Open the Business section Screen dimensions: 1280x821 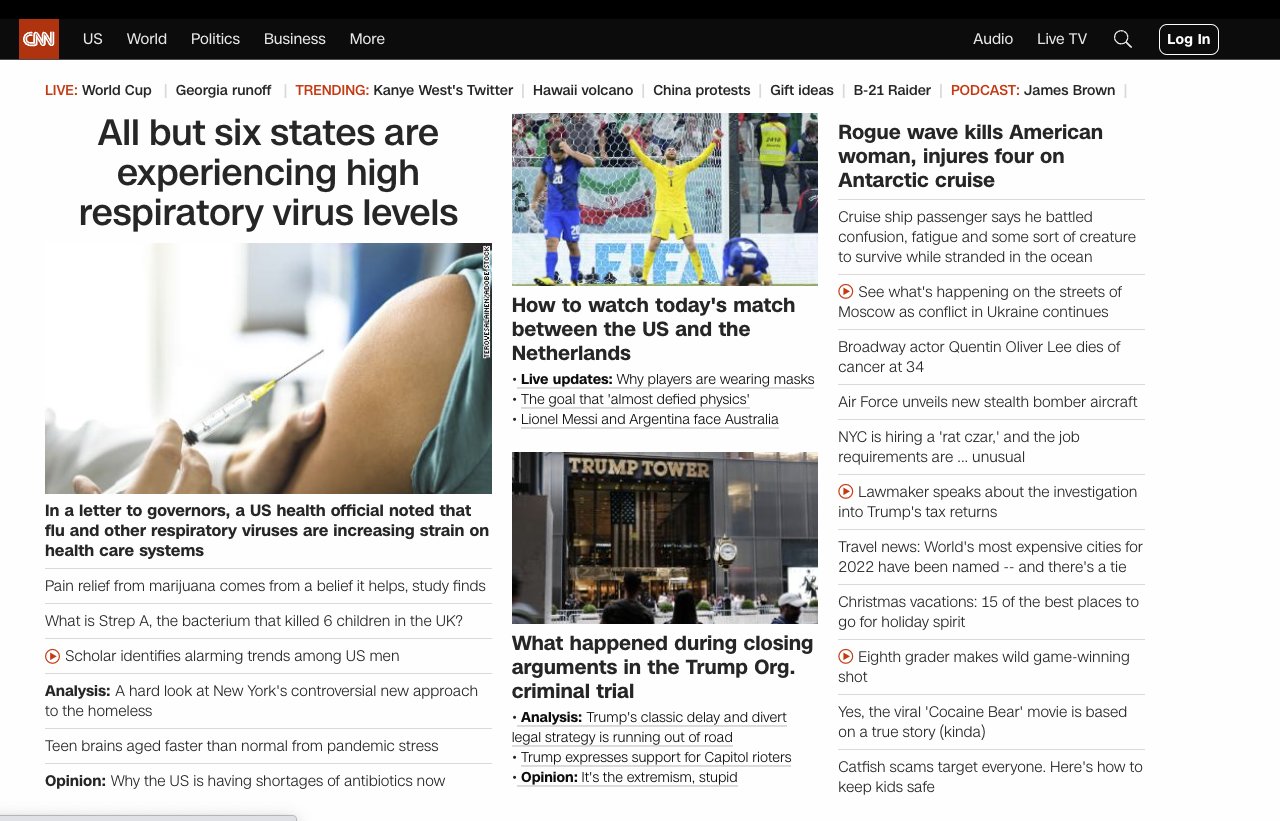click(x=295, y=39)
